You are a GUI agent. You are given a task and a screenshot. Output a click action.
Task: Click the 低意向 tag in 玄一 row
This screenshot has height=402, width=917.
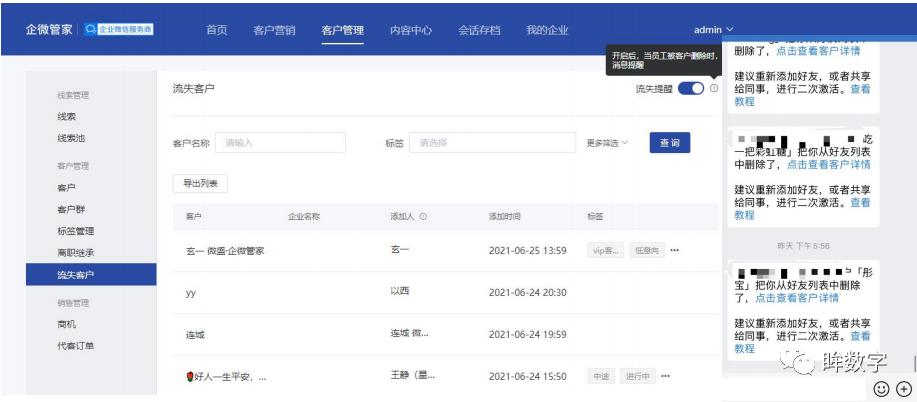coord(647,250)
